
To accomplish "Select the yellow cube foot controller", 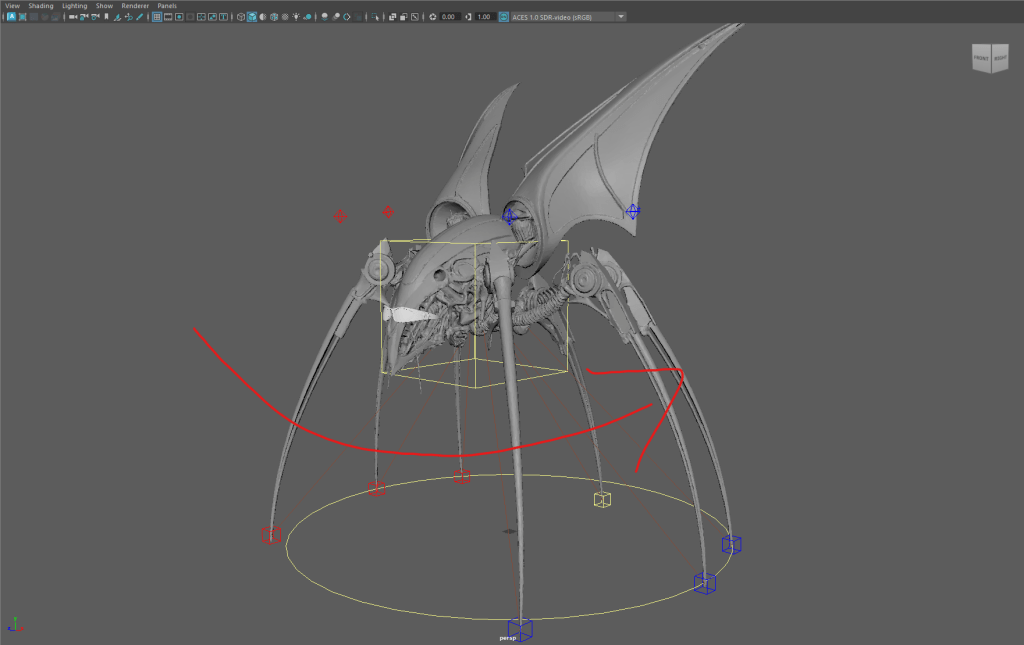I will [x=602, y=499].
